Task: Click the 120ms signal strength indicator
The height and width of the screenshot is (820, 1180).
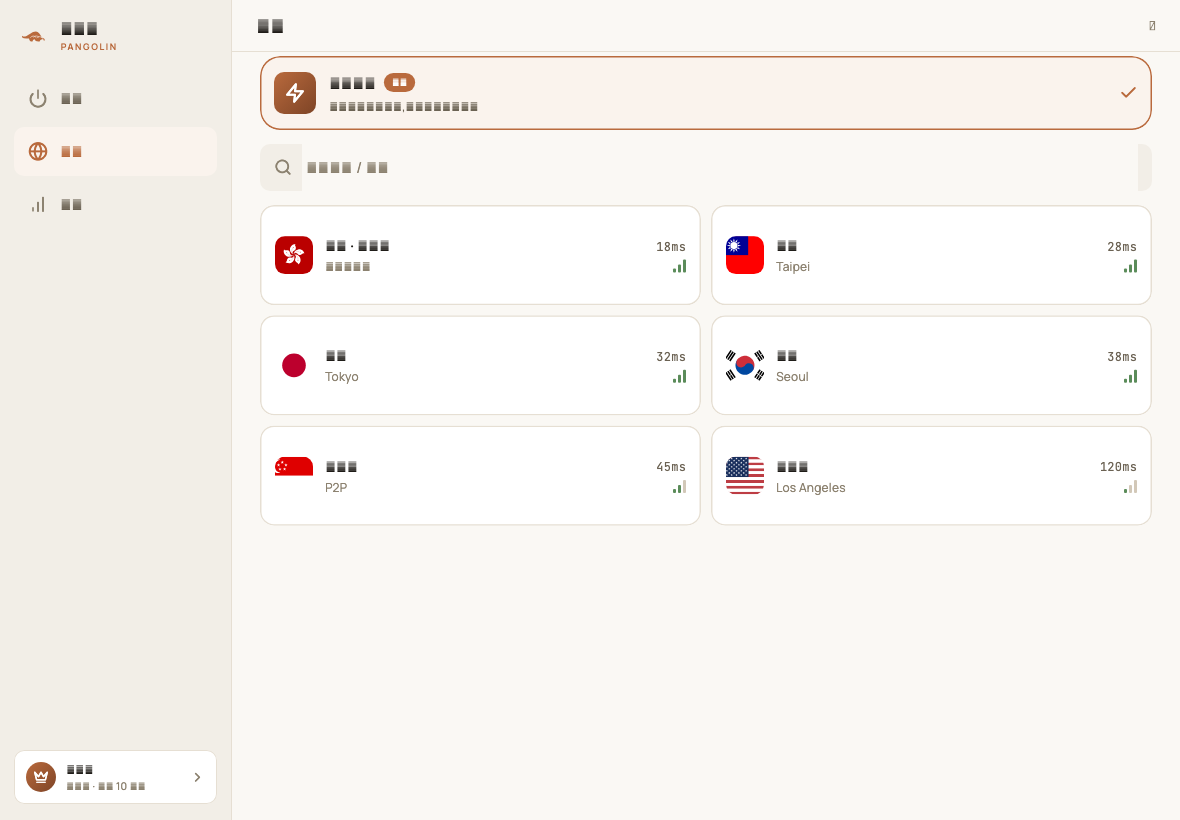Action: click(1130, 487)
